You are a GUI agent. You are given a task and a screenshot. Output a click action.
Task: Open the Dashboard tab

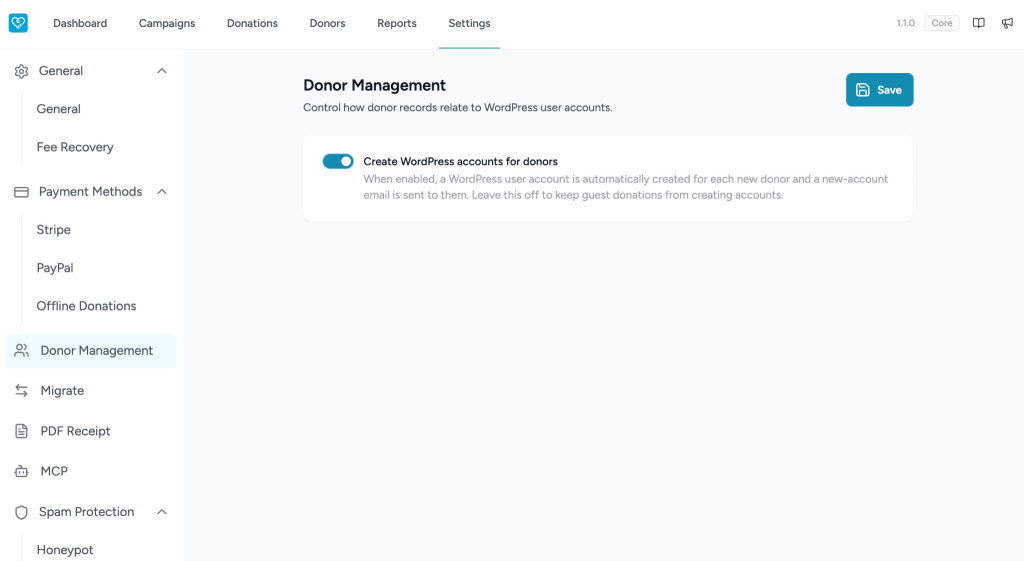point(80,24)
